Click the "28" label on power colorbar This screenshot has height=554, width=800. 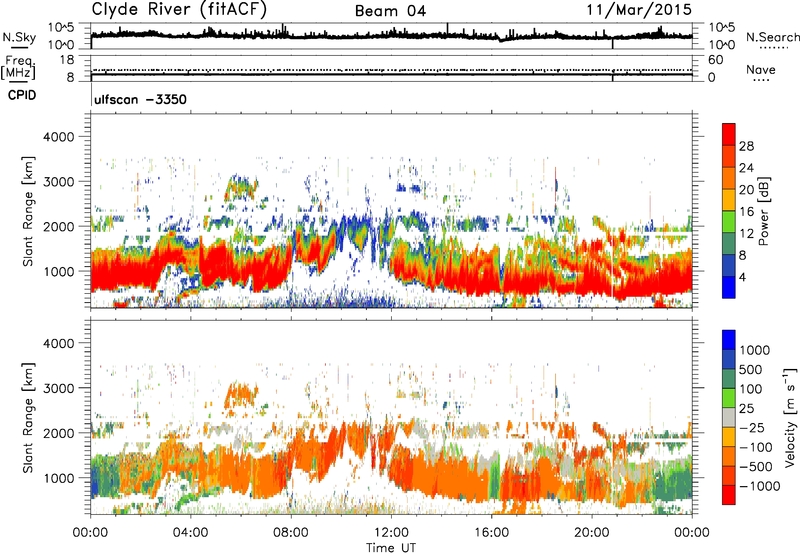tap(746, 146)
